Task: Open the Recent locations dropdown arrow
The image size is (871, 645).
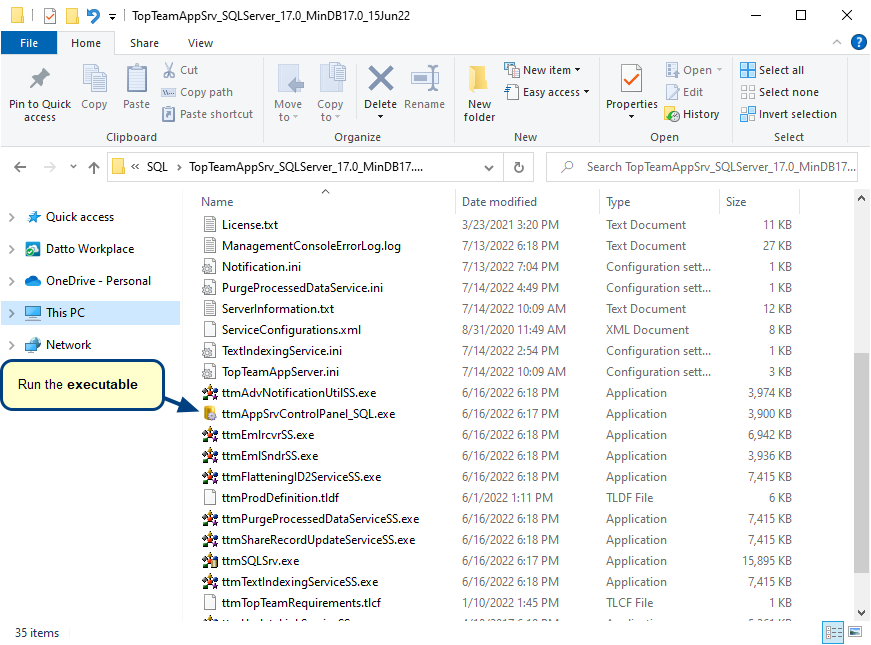Action: point(73,167)
